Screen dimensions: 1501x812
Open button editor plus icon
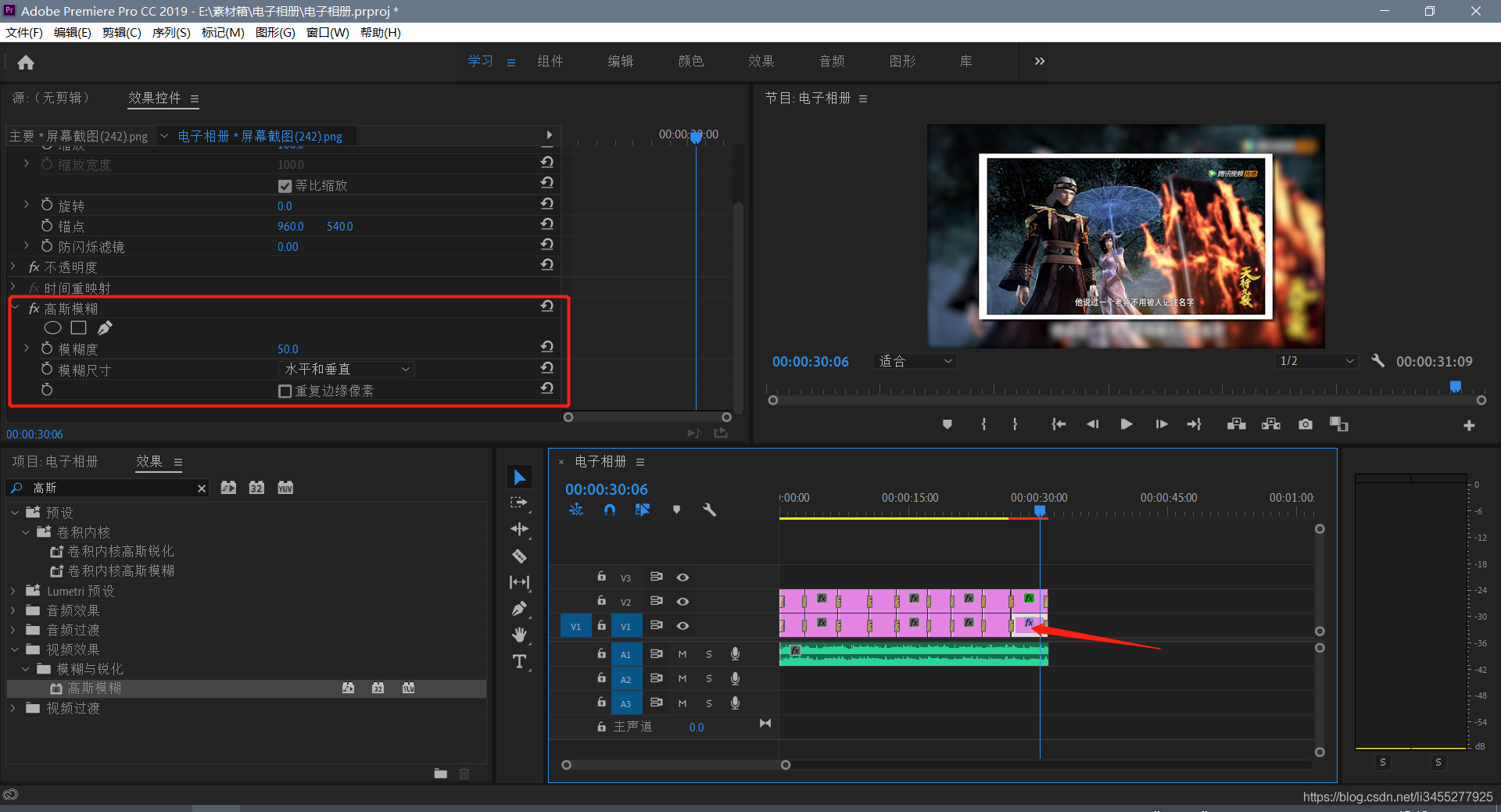pos(1469,425)
